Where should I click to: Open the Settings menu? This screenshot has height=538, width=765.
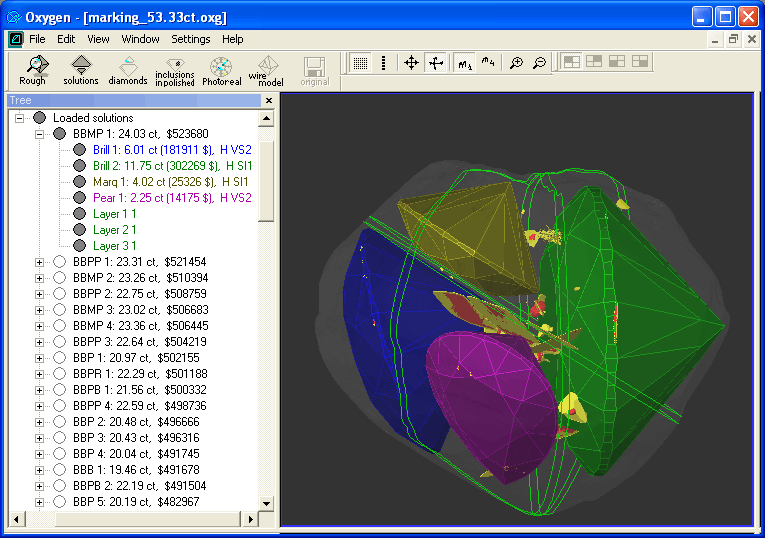[190, 39]
